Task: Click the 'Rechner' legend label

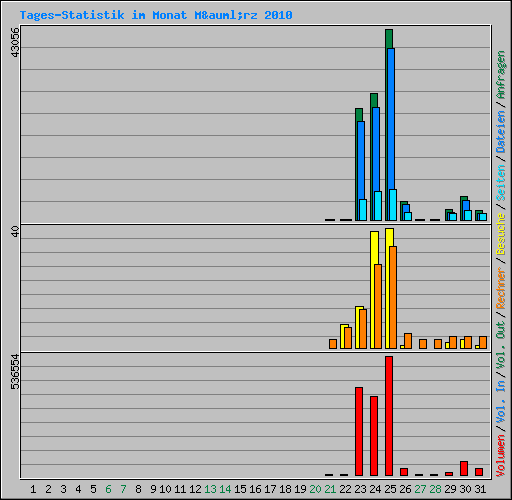Action: [501, 288]
